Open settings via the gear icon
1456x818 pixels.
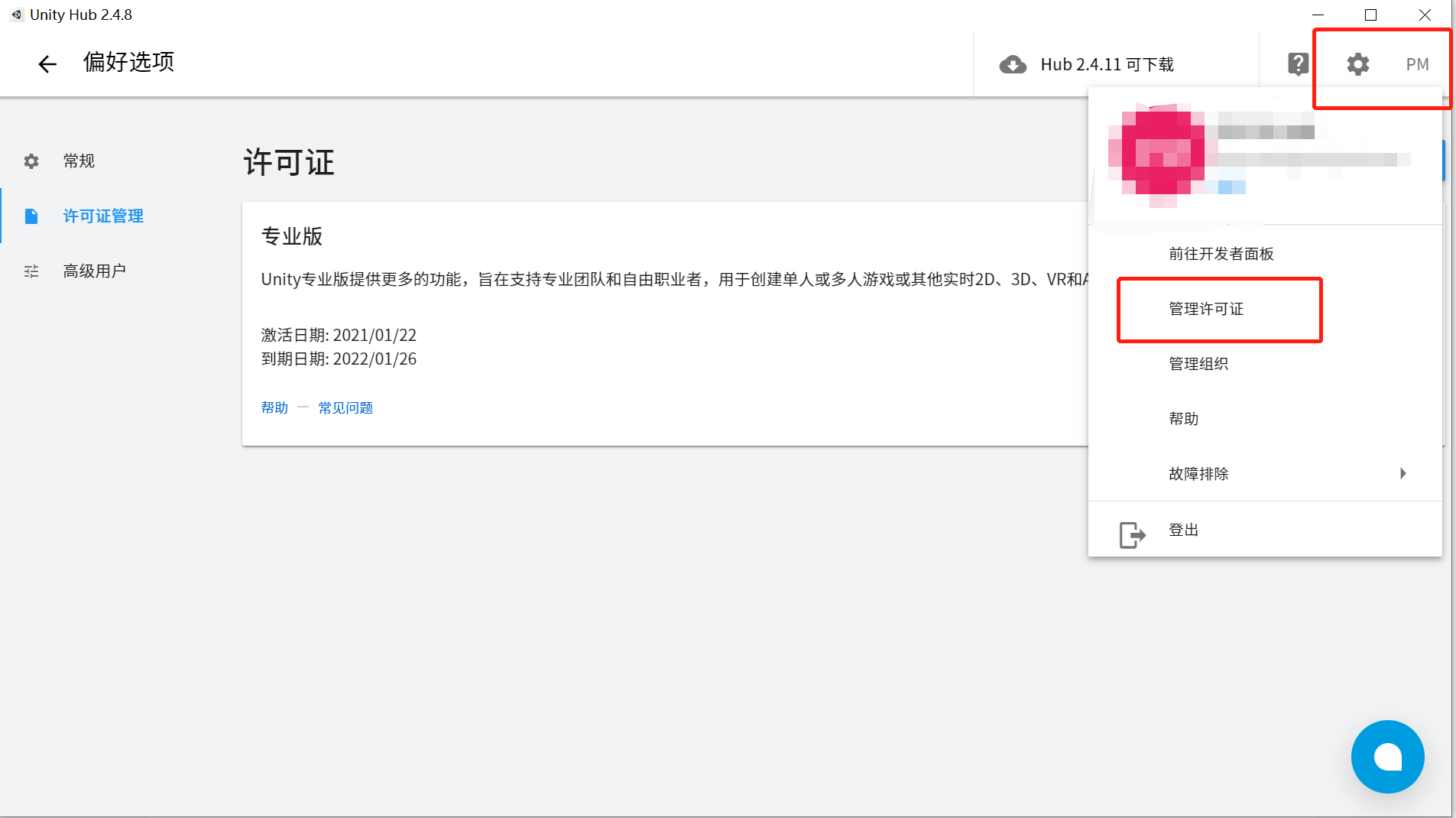click(1358, 64)
